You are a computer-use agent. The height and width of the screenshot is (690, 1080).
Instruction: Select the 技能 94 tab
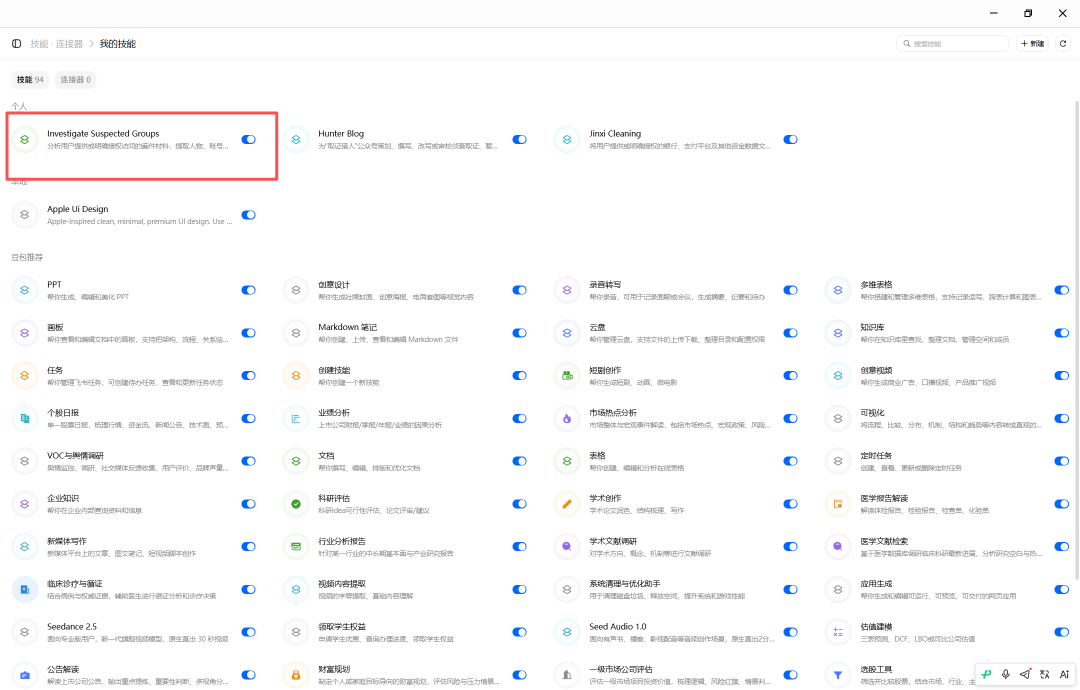pyautogui.click(x=30, y=80)
